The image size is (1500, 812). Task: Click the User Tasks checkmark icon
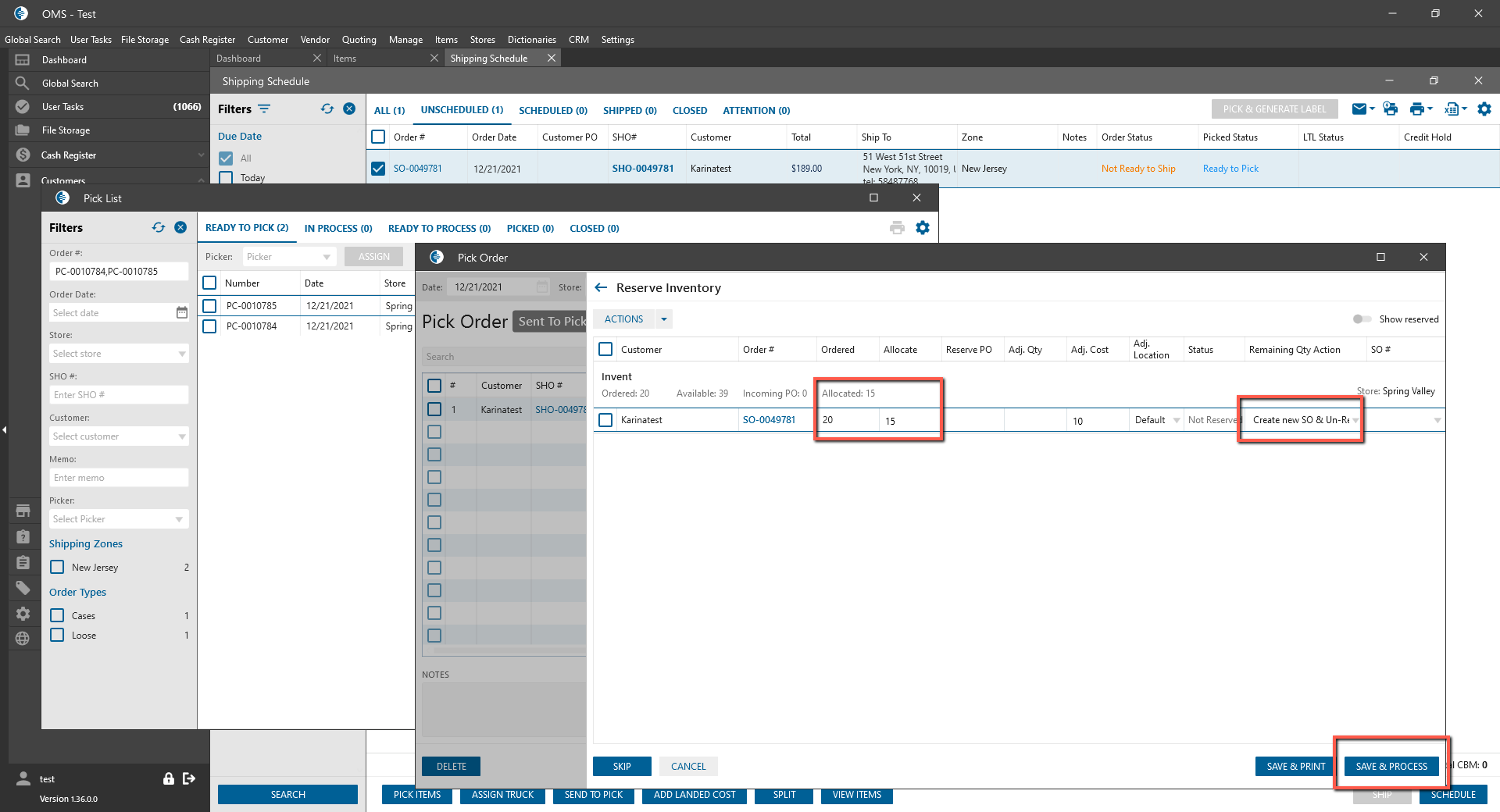[x=23, y=106]
